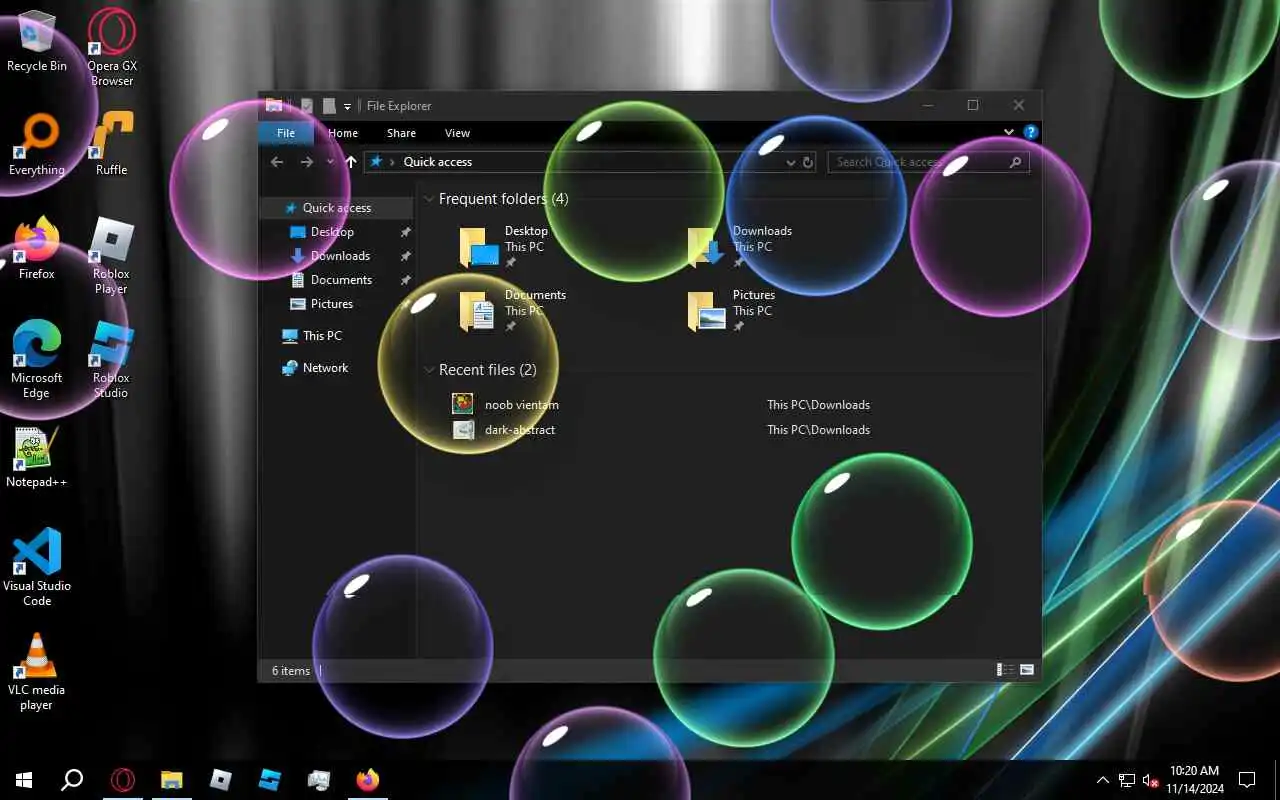Select Documents folder in Frequent folders
The image size is (1280, 800).
(x=513, y=310)
